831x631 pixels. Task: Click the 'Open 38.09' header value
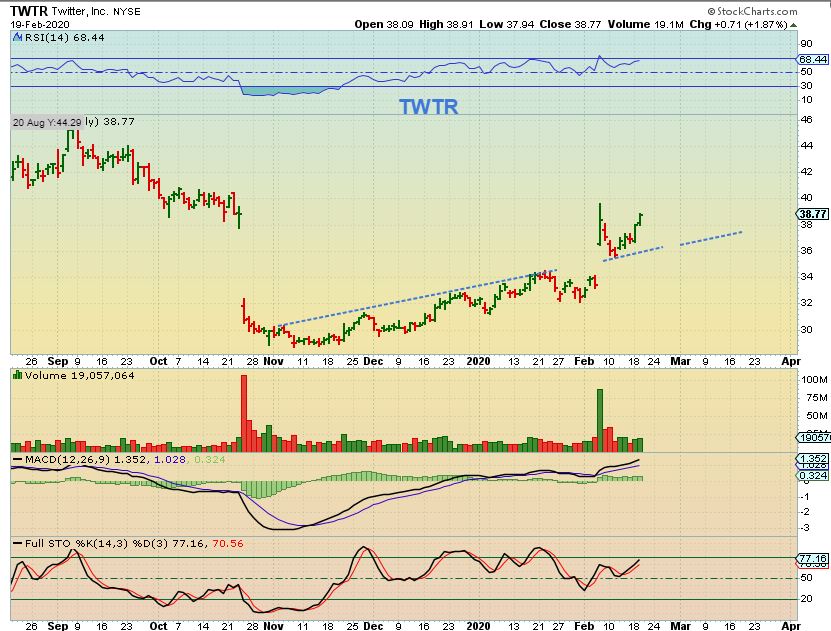pyautogui.click(x=384, y=24)
